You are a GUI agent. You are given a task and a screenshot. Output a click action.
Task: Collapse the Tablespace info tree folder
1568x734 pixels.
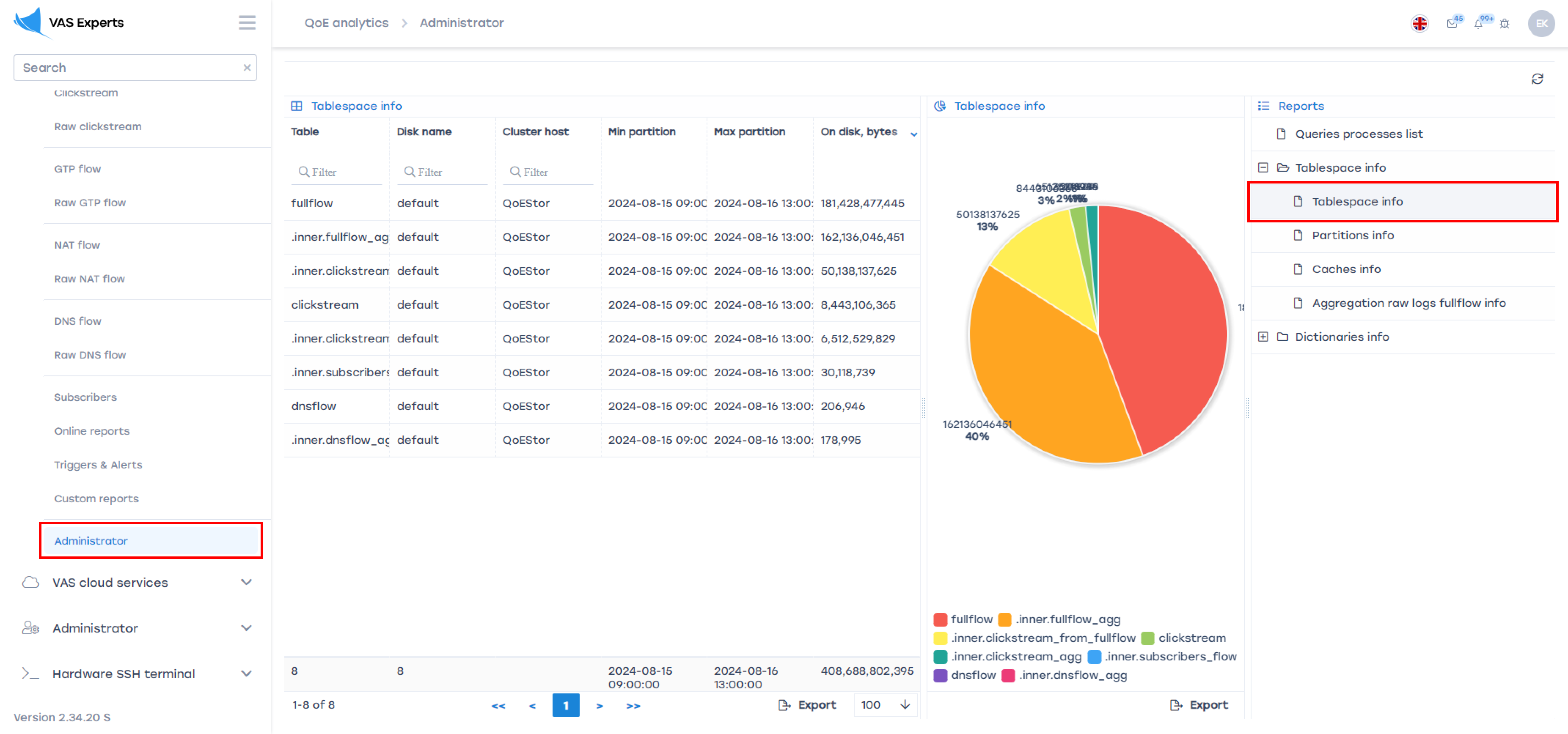pyautogui.click(x=1263, y=168)
